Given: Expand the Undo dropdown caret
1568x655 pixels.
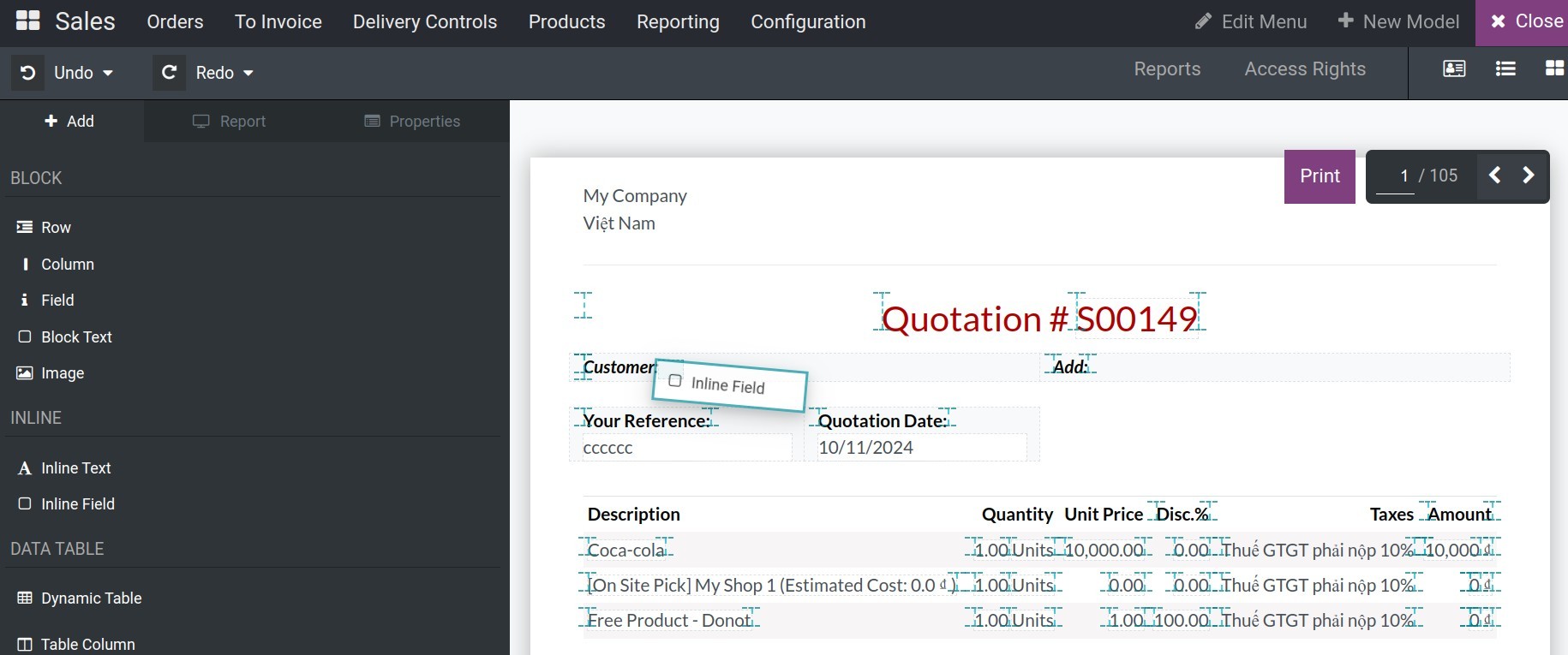Looking at the screenshot, I should (108, 74).
